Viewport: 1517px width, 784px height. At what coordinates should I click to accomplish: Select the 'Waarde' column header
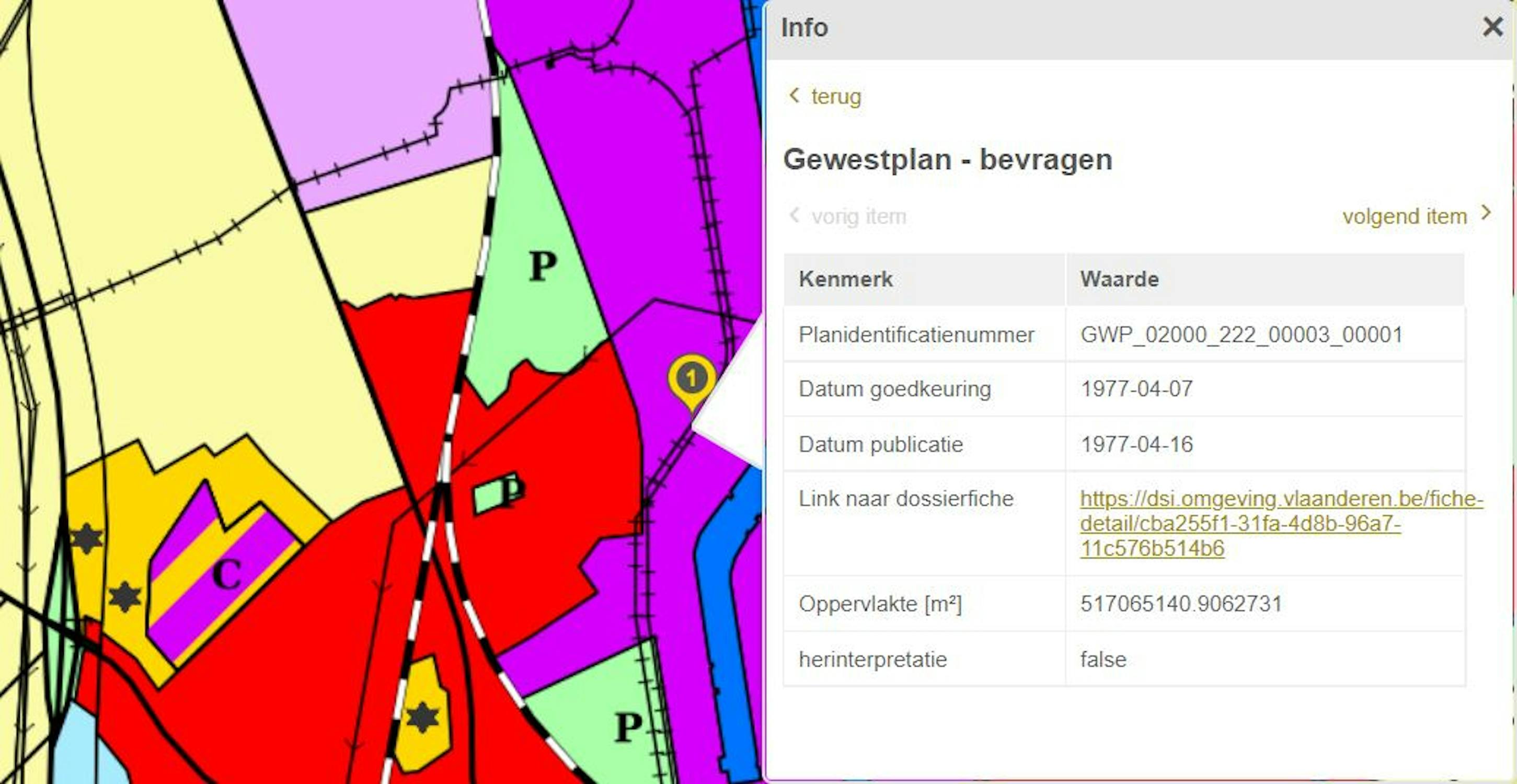tap(1119, 279)
